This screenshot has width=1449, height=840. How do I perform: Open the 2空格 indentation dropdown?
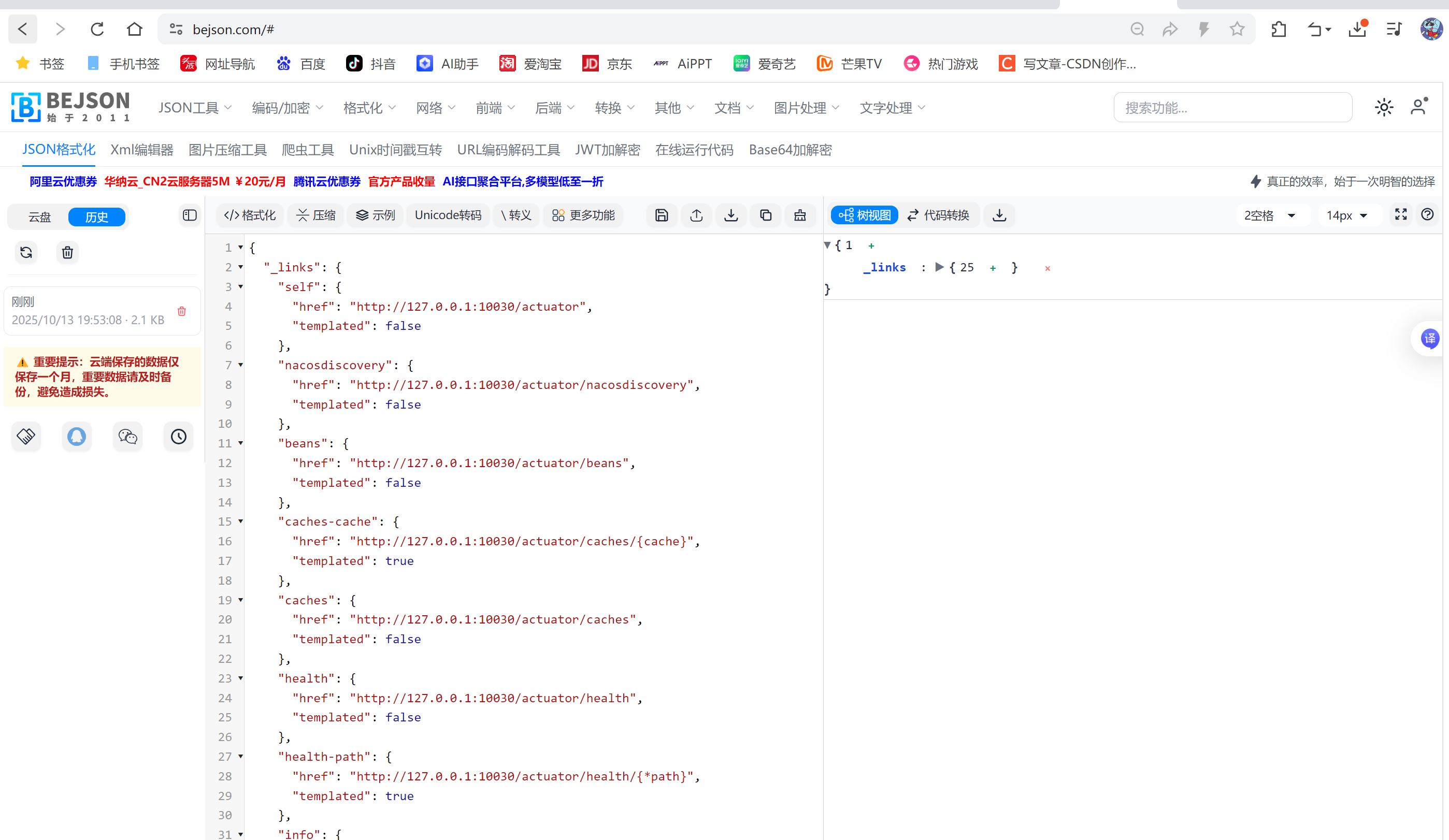pos(1270,215)
